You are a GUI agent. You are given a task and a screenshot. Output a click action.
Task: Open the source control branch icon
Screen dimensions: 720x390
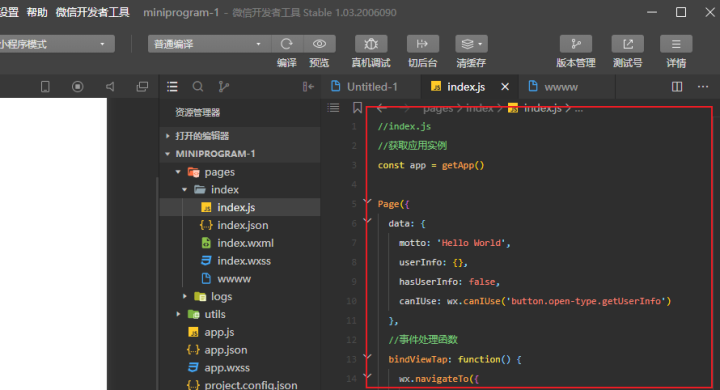coord(224,86)
